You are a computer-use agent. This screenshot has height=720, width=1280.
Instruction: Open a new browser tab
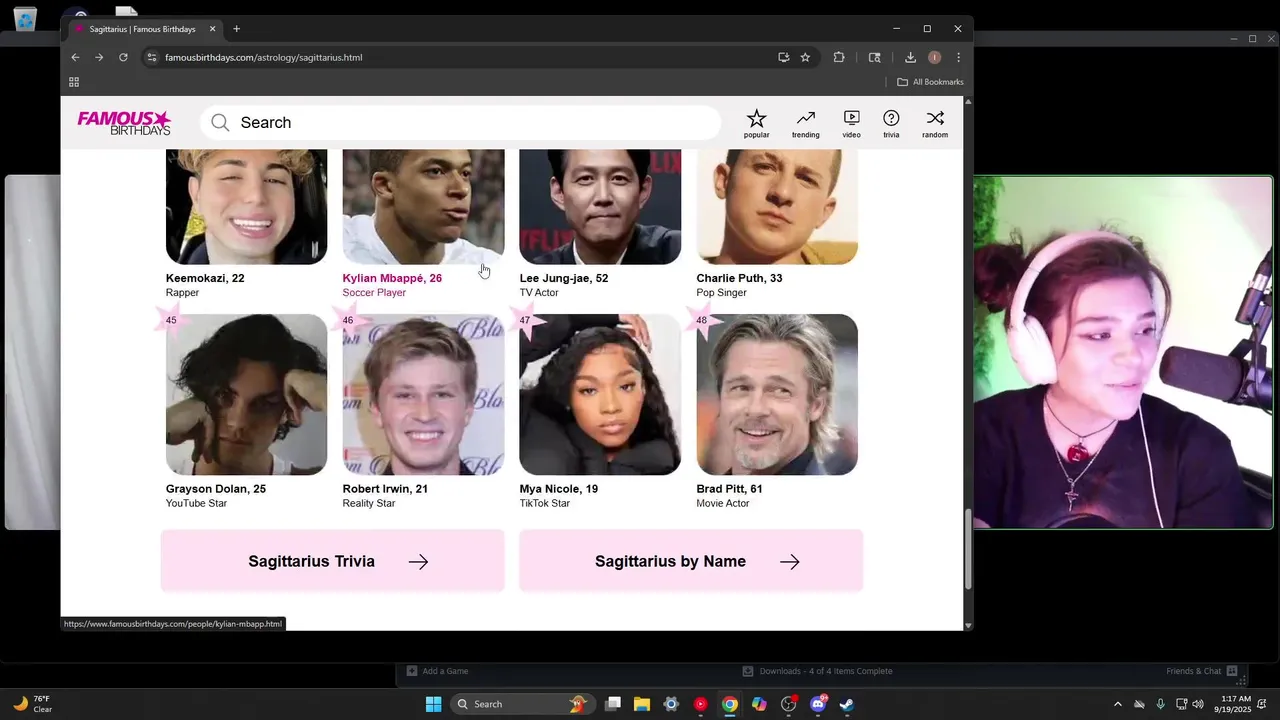[x=237, y=29]
